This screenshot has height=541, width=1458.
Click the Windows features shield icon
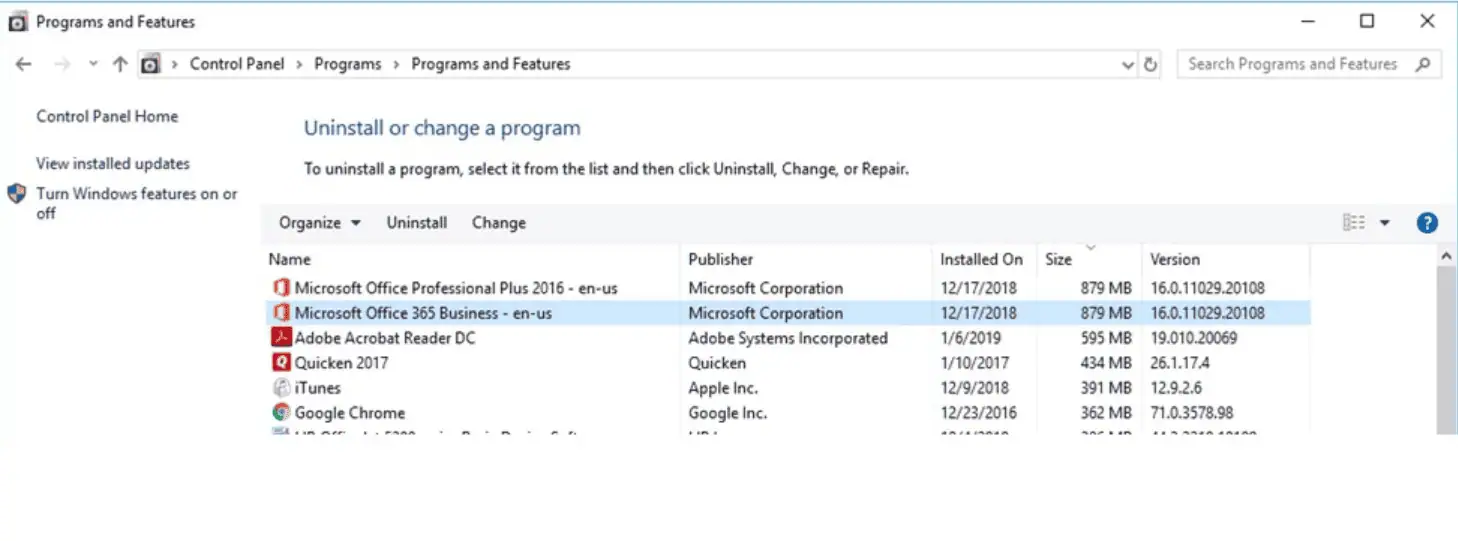pyautogui.click(x=17, y=194)
